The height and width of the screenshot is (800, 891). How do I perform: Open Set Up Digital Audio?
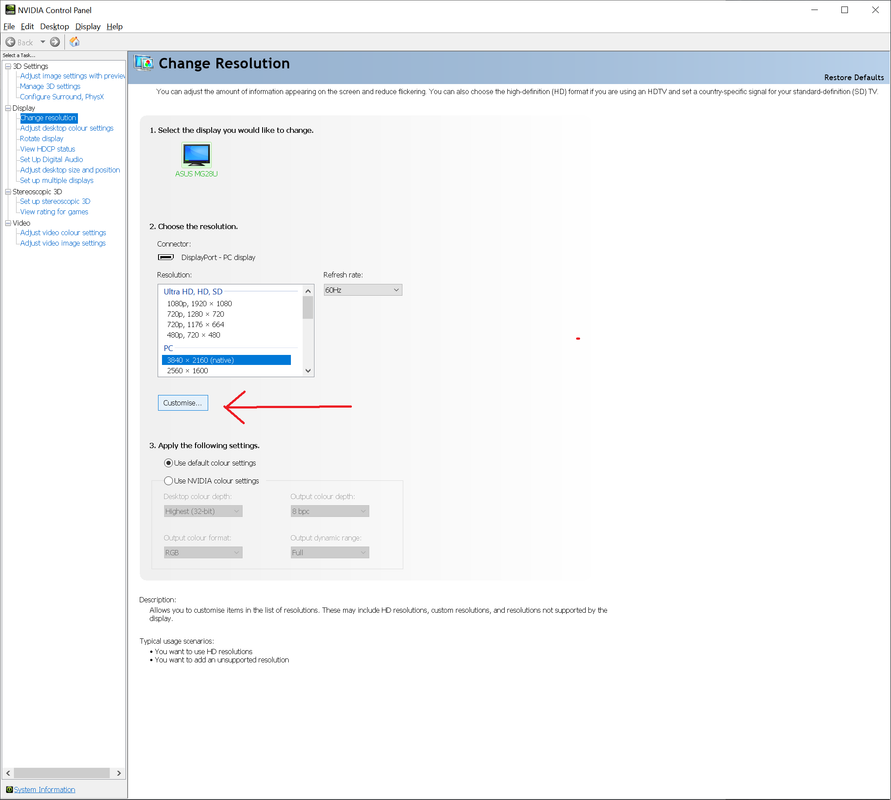[x=51, y=159]
